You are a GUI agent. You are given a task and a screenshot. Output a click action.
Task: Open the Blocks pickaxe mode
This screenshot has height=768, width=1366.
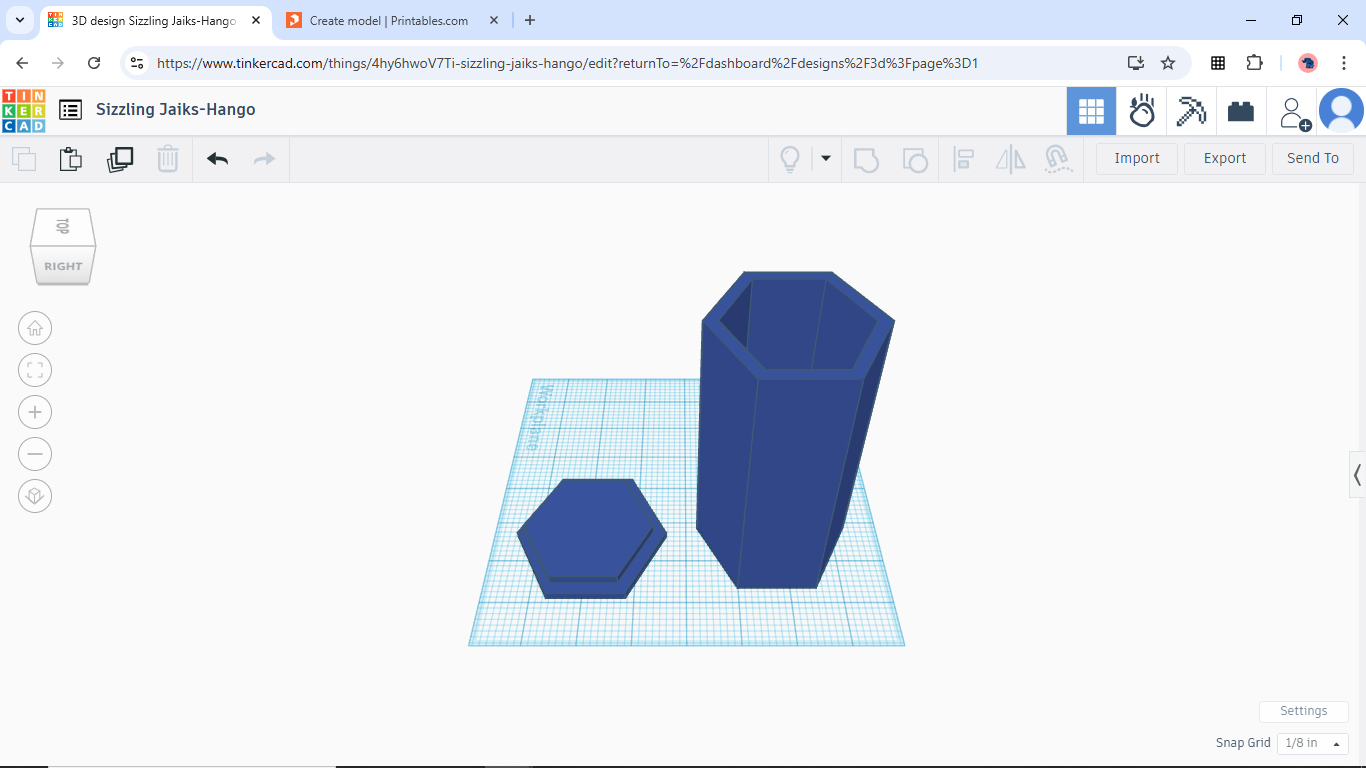pos(1191,110)
